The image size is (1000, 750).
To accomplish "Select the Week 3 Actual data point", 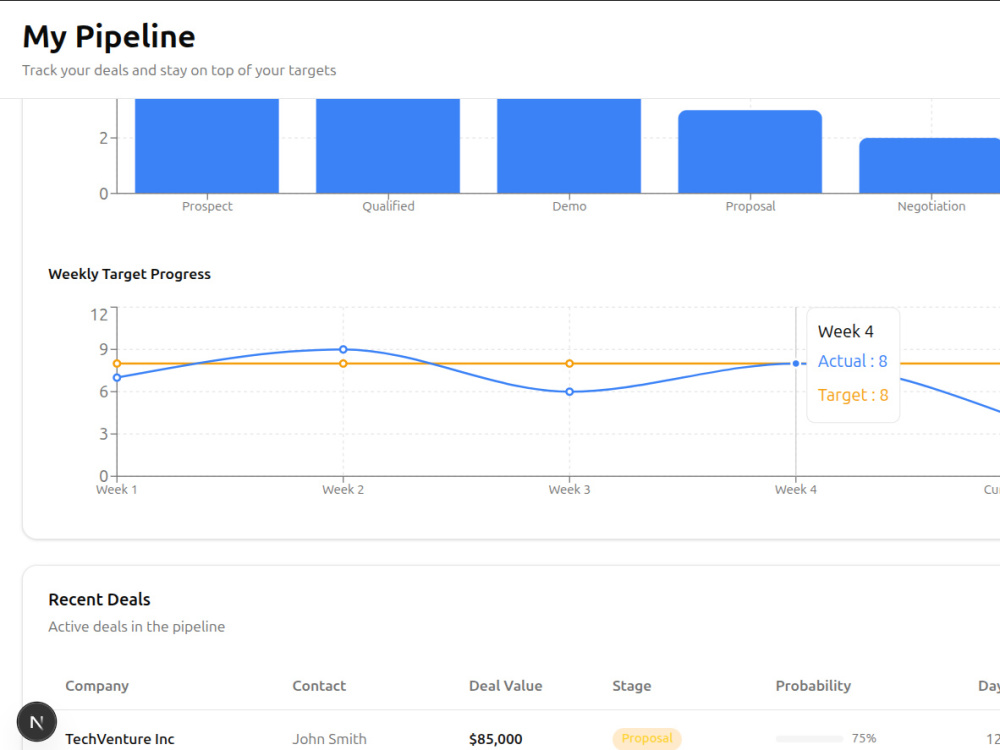I will 570,392.
